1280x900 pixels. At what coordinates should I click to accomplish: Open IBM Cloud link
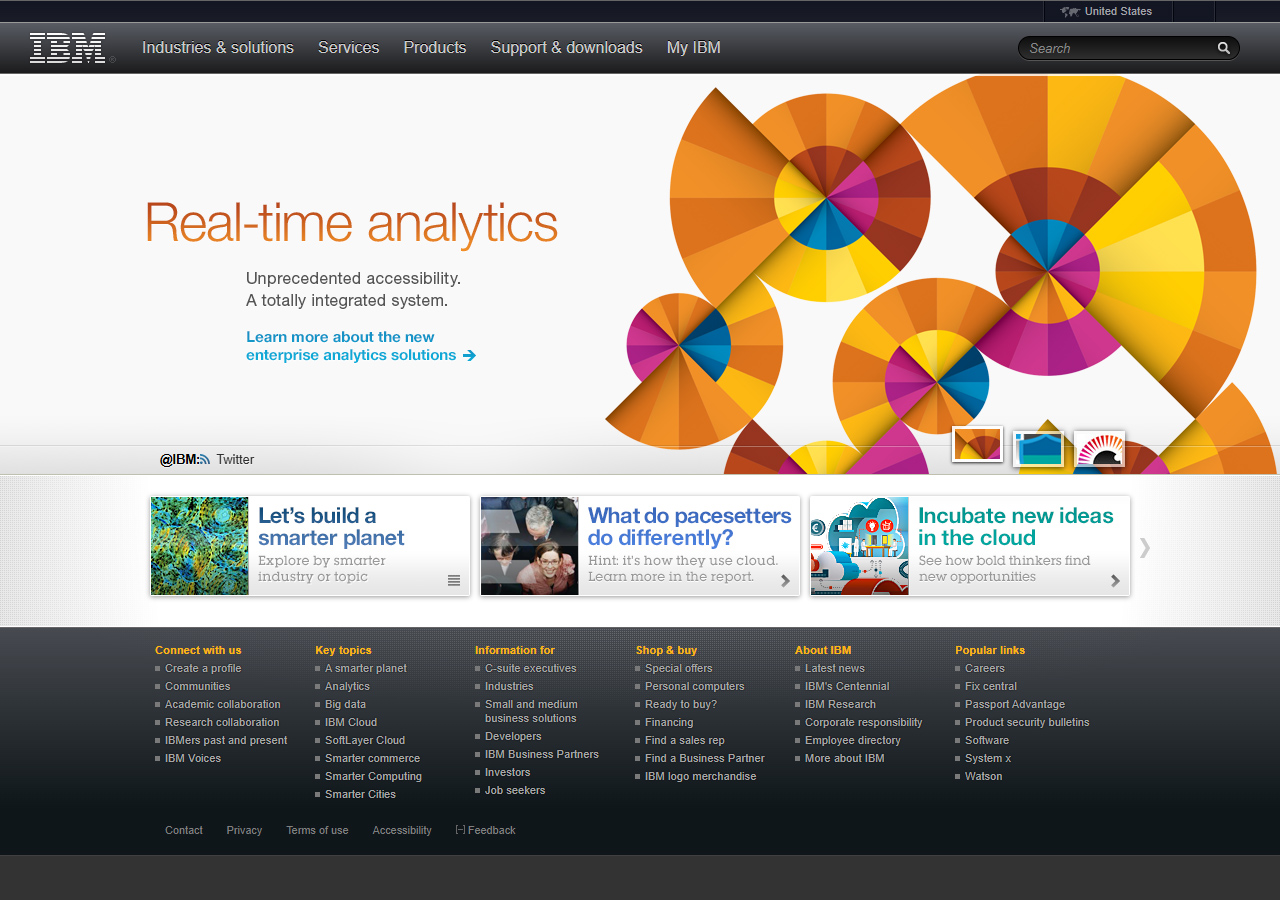[x=351, y=722]
